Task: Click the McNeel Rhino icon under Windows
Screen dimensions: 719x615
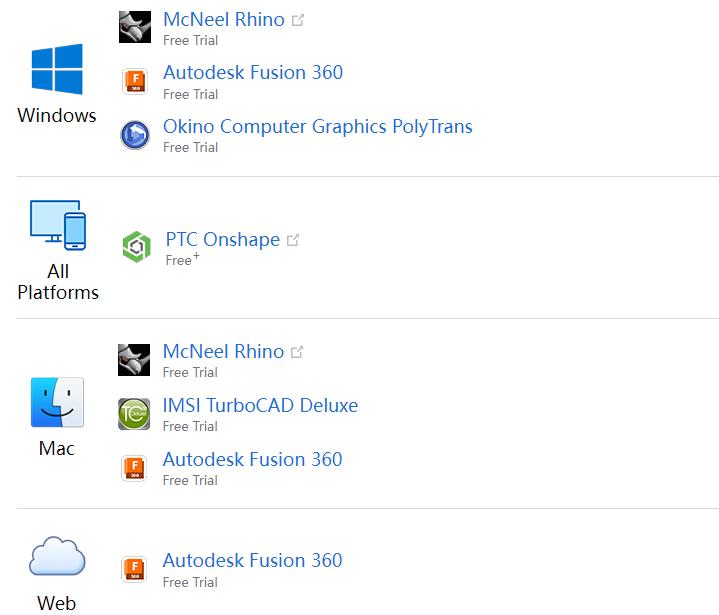Action: click(x=134, y=27)
